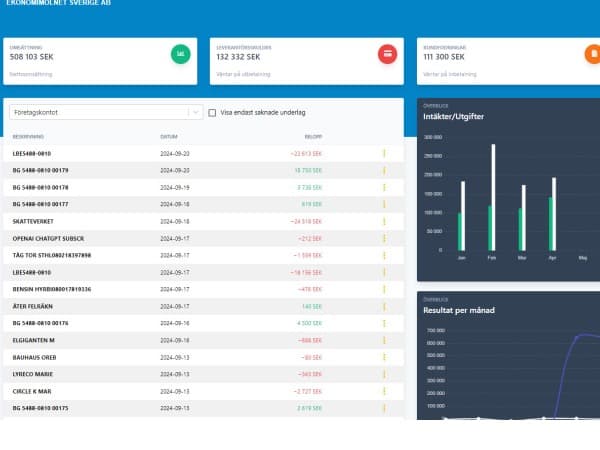Viewport: 600px width, 450px height.
Task: Select the SKATTEVERKET transaction description
Action: [33, 222]
